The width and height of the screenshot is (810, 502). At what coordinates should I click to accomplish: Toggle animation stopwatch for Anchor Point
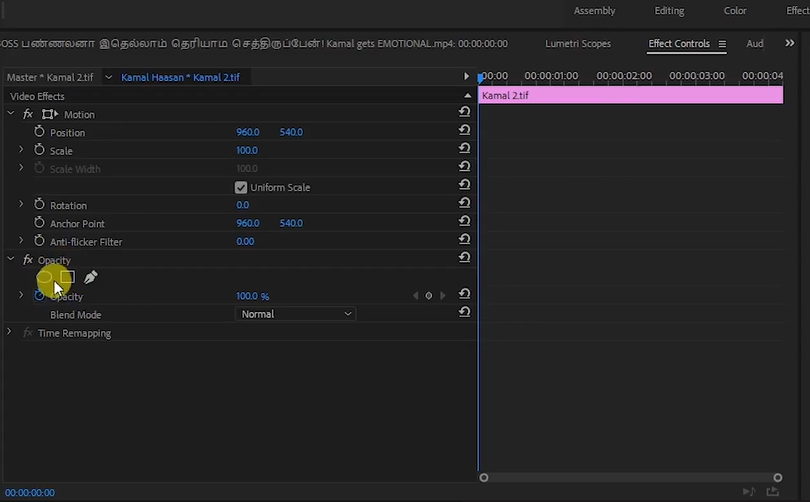tap(39, 223)
